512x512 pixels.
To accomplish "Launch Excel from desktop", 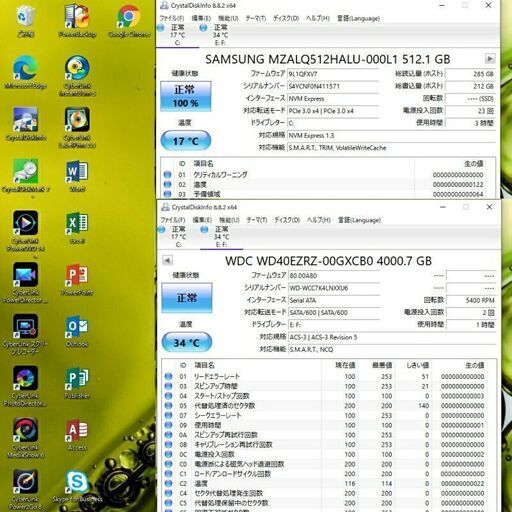I will [x=77, y=228].
